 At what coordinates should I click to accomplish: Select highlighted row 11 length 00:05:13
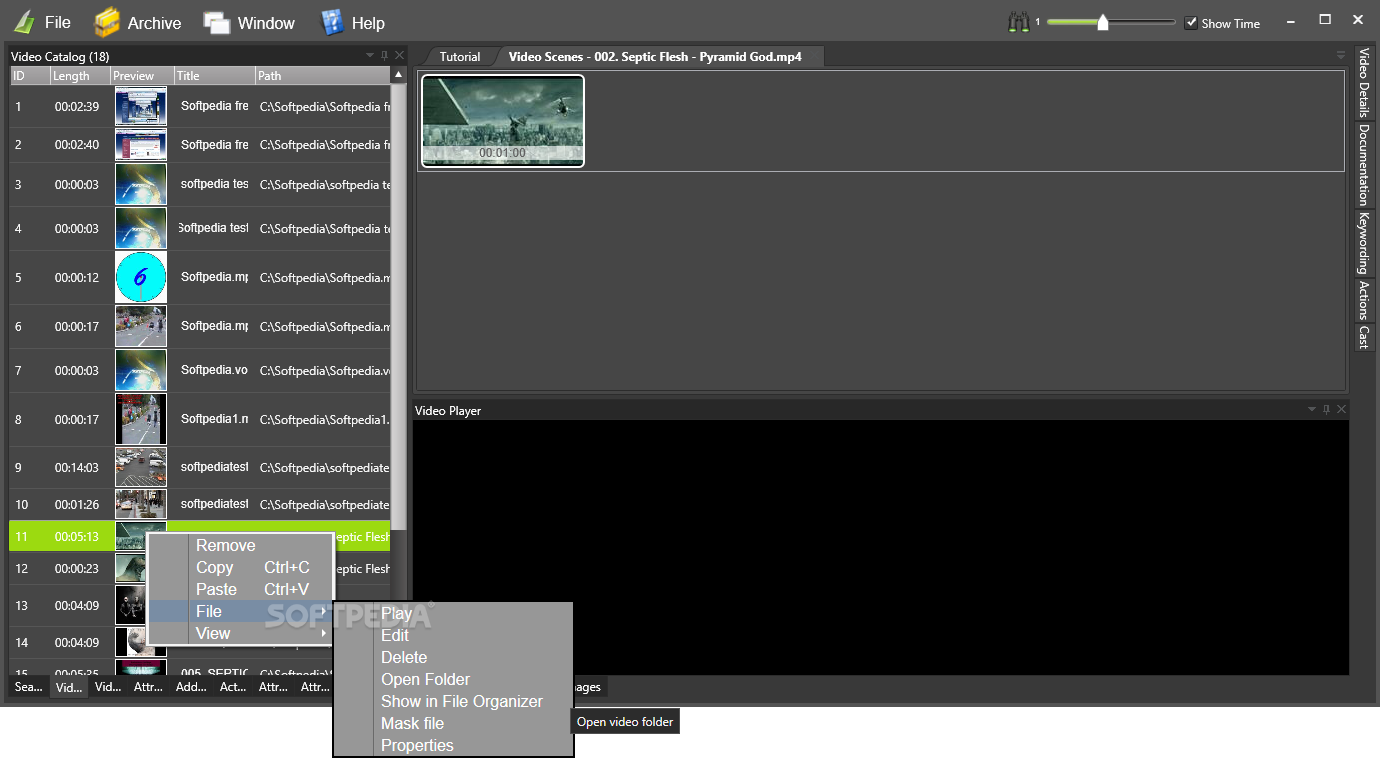point(77,537)
